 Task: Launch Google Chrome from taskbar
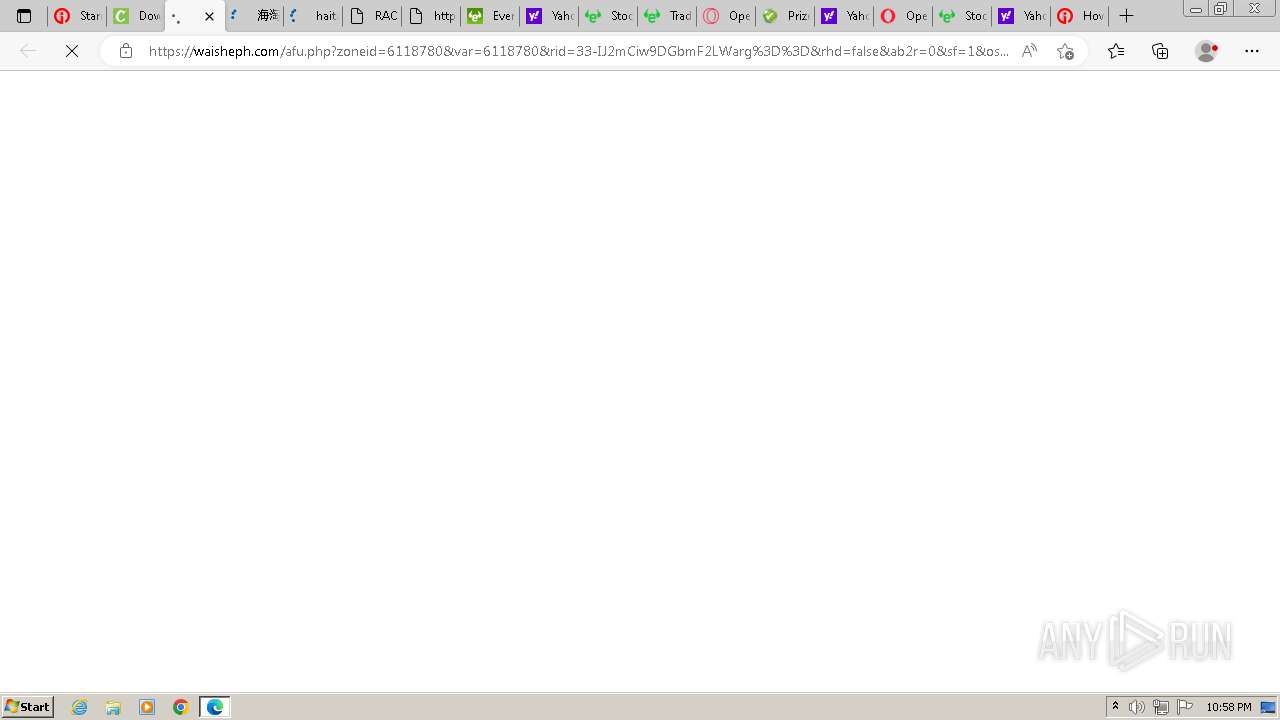[x=181, y=707]
